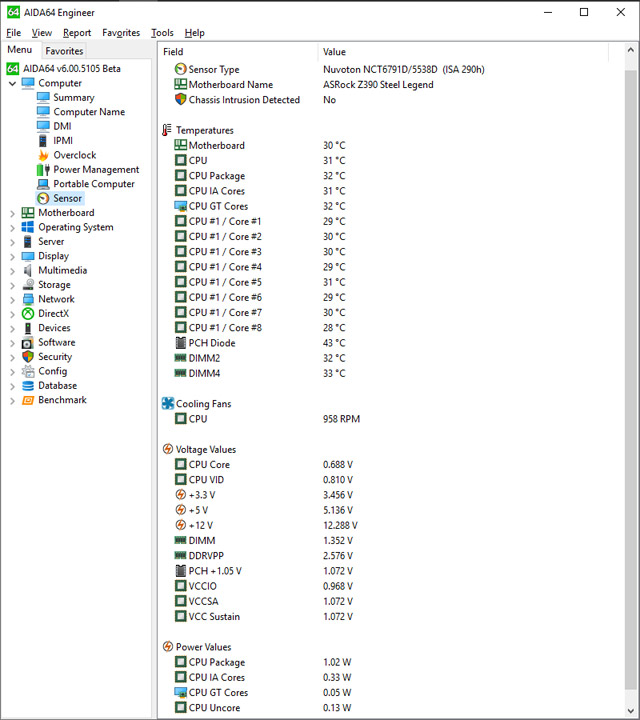
Task: Click the DirectX Xbox icon
Action: [28, 314]
